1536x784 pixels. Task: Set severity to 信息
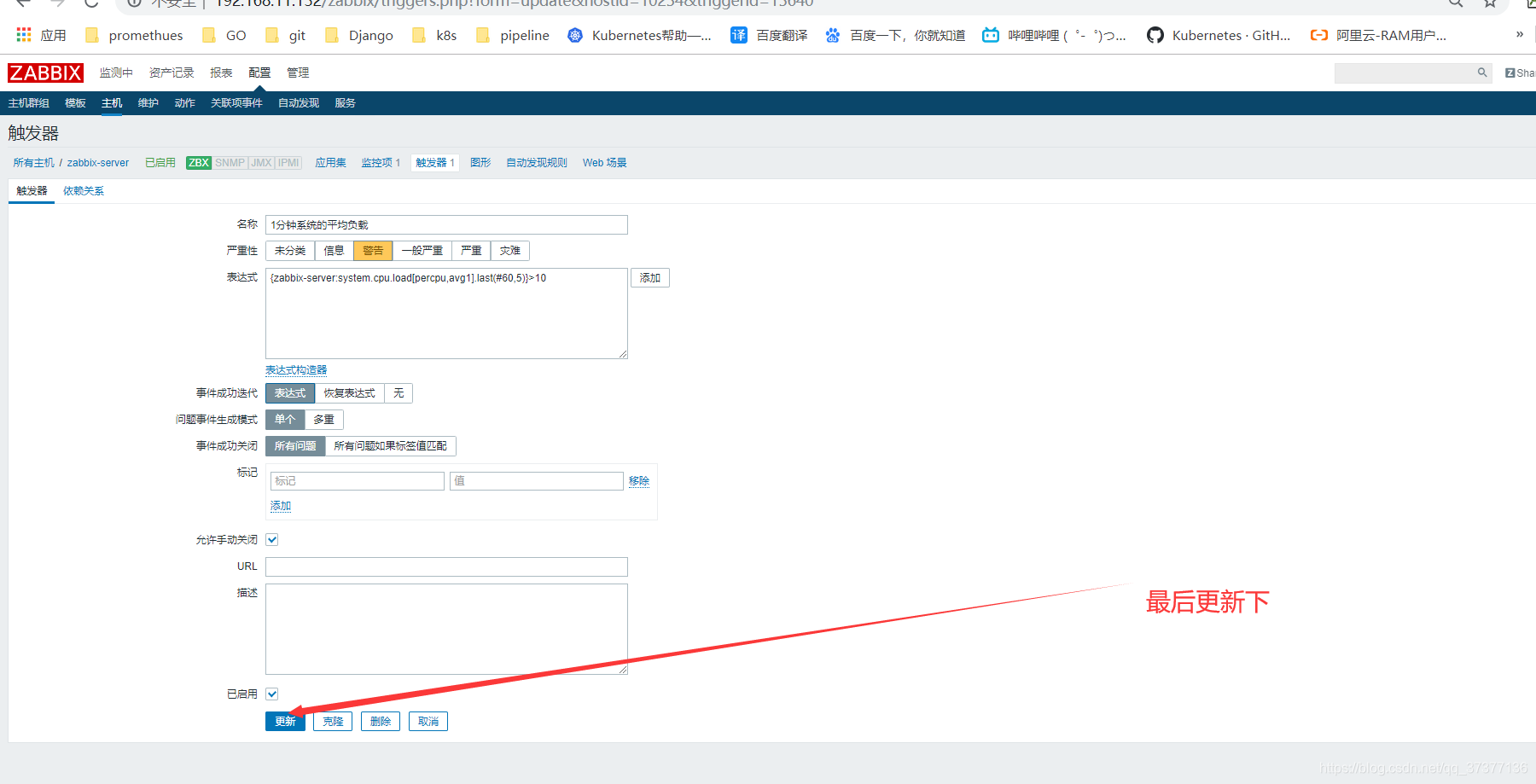tap(334, 251)
